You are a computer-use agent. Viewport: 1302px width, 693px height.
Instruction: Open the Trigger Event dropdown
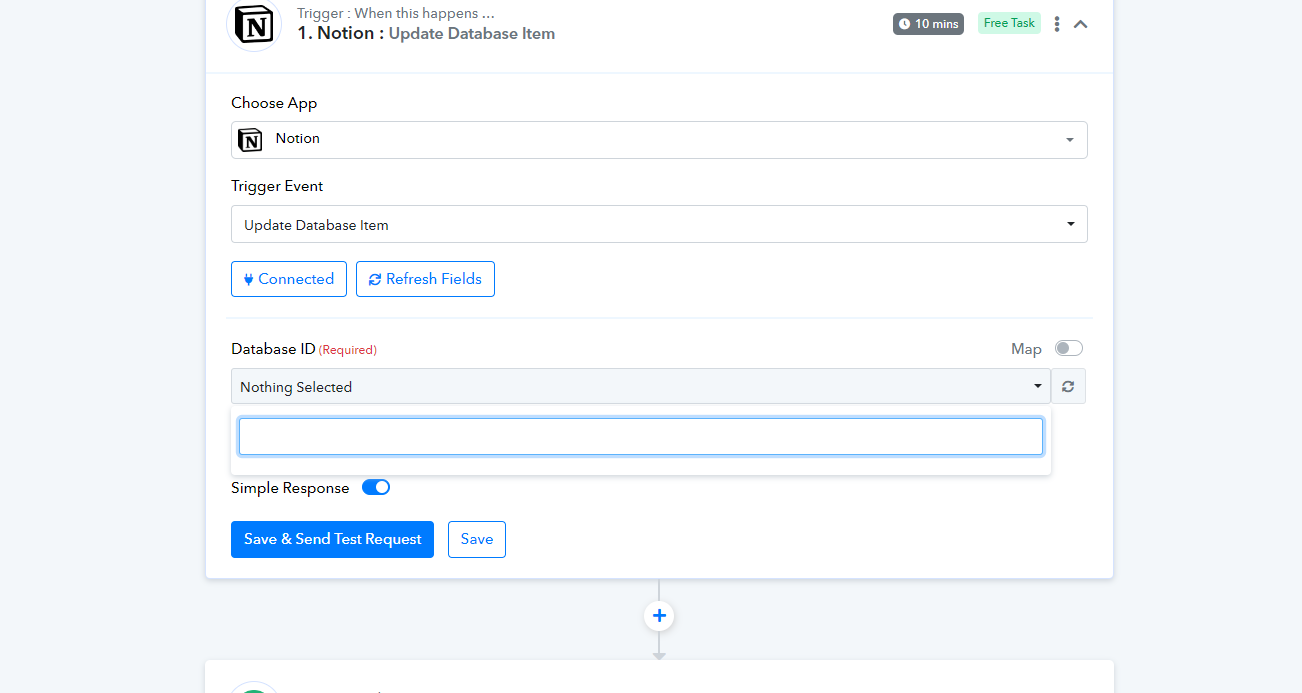659,224
